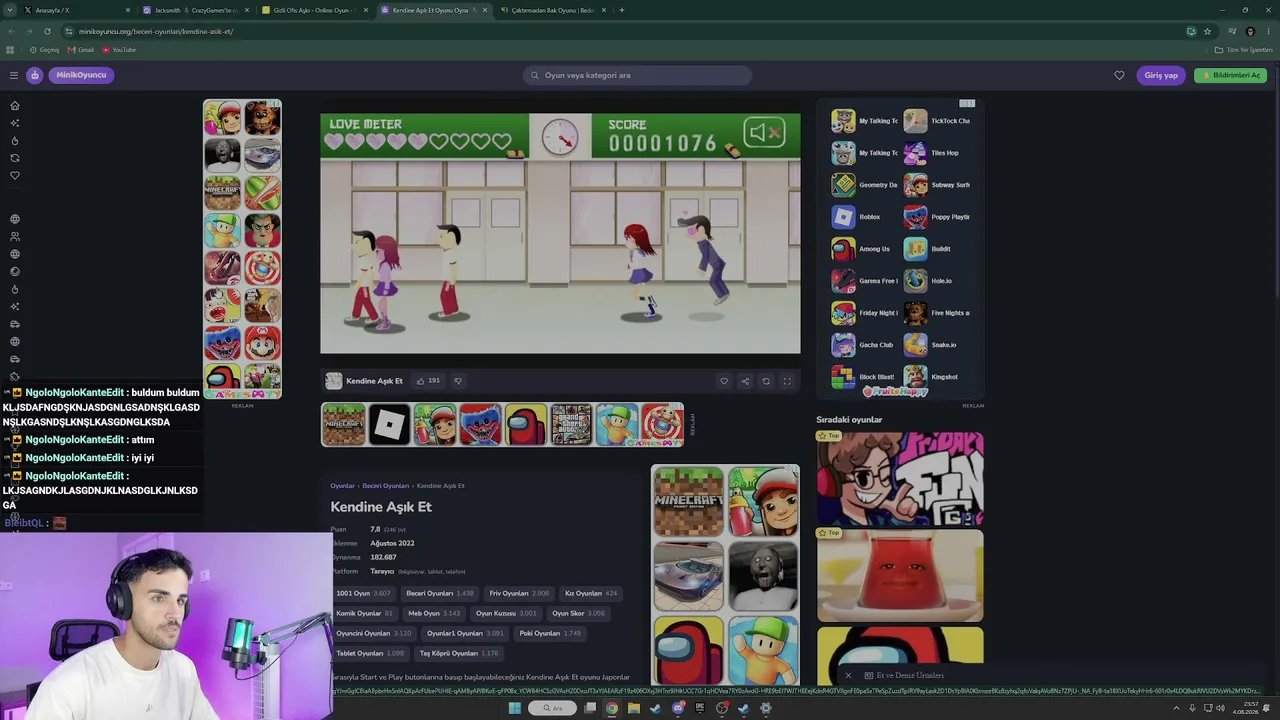Open Block Blast! from the ad list

point(865,377)
